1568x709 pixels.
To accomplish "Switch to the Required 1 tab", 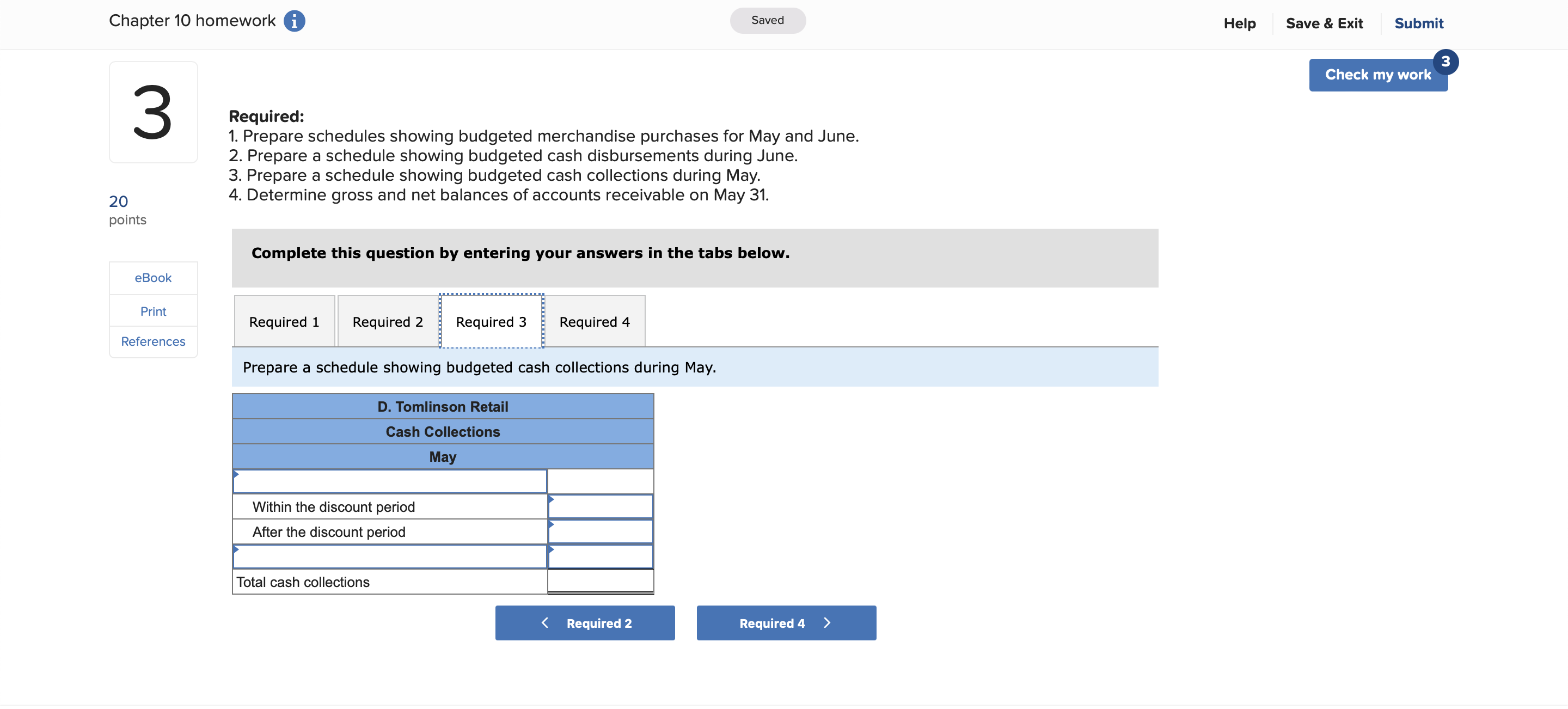I will (x=284, y=321).
